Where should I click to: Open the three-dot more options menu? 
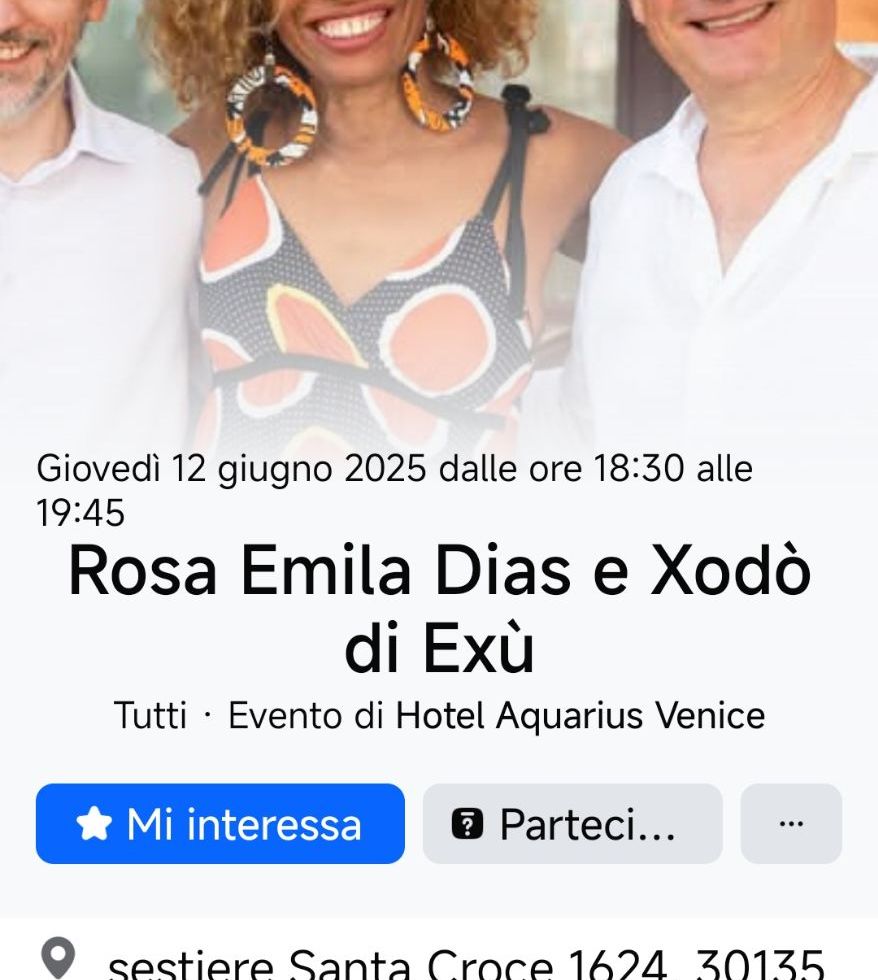pyautogui.click(x=791, y=824)
